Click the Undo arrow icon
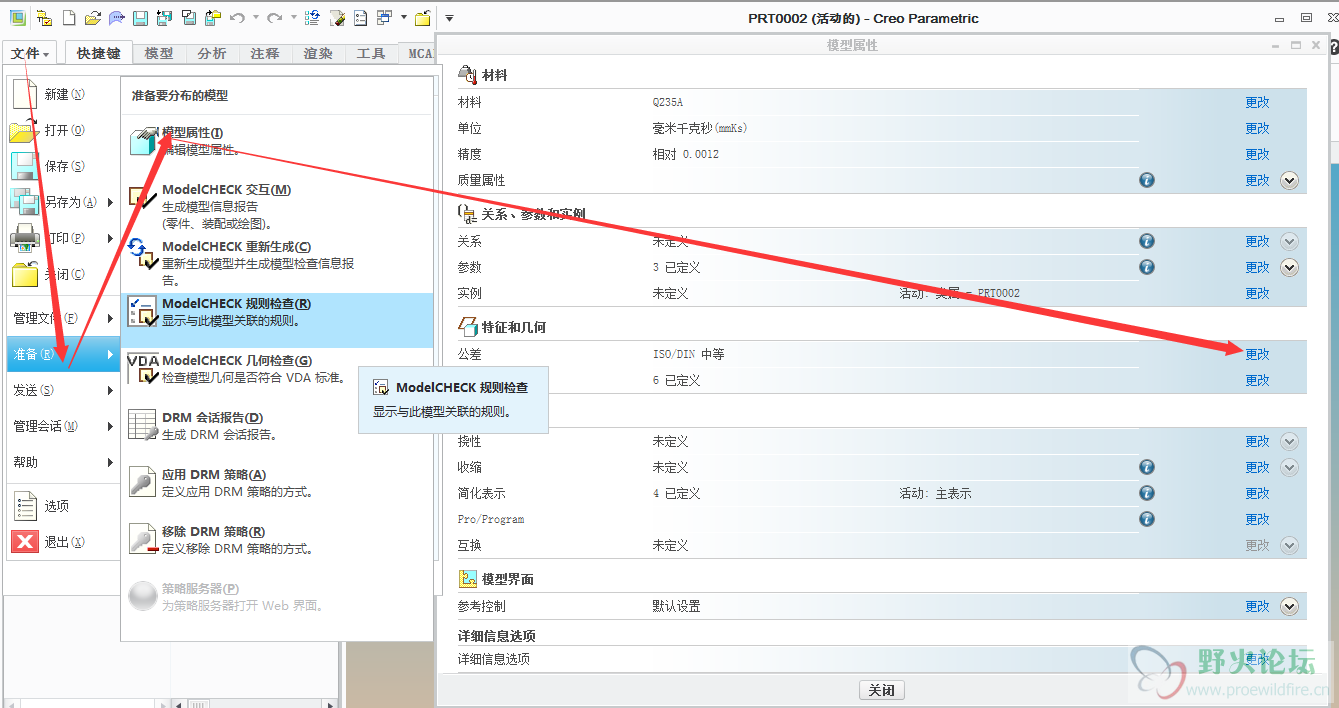Viewport: 1339px width, 708px height. (x=237, y=17)
